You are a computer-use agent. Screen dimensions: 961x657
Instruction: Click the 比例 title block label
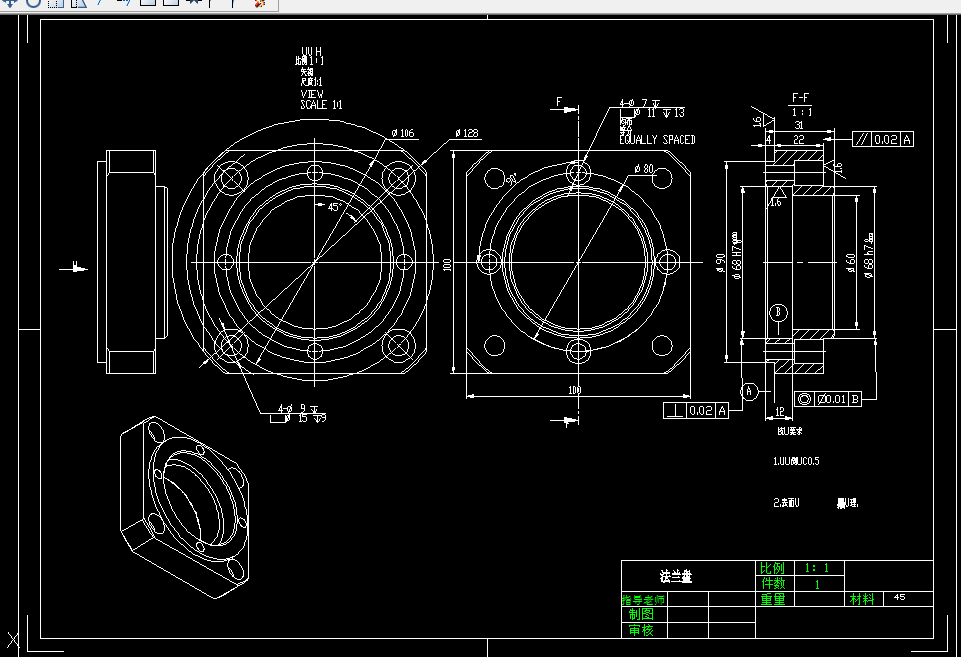[772, 568]
